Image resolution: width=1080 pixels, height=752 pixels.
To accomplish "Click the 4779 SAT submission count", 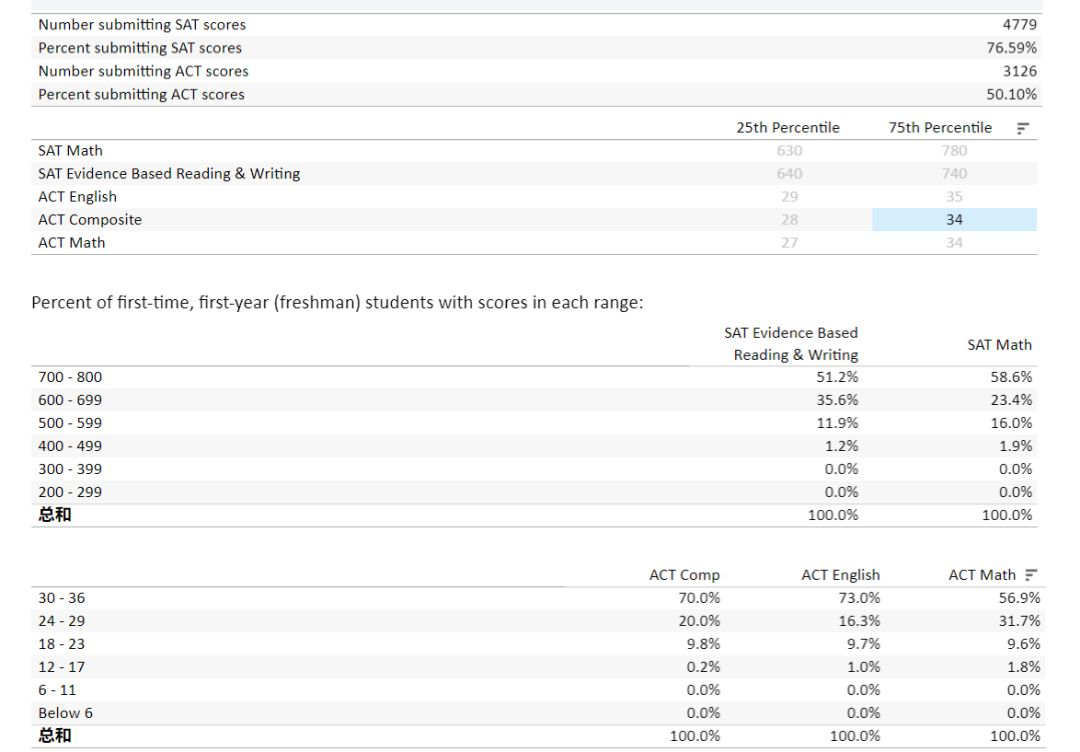I will coord(1019,25).
